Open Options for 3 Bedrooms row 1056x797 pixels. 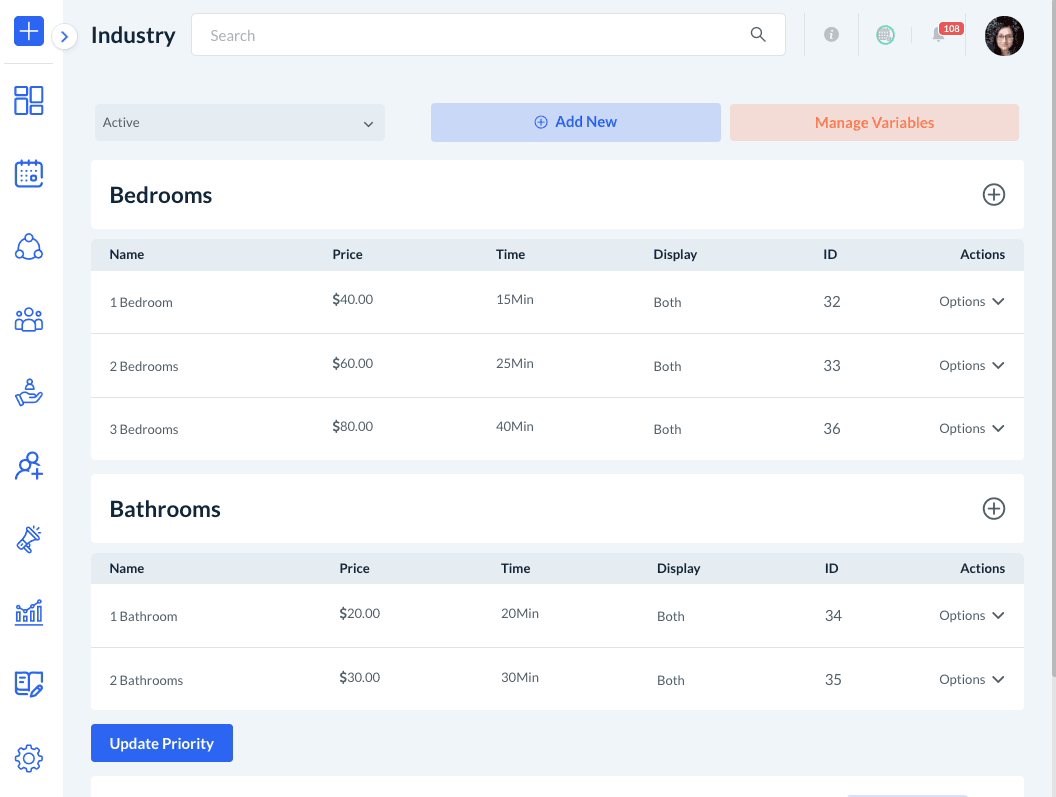click(971, 429)
